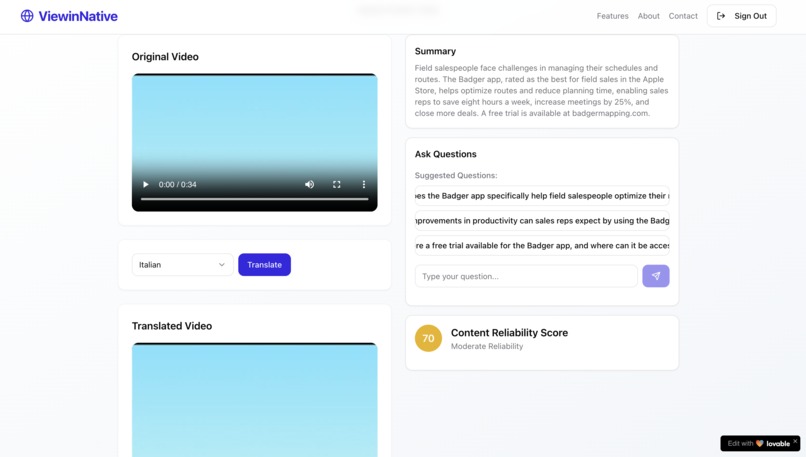Open the Features nav link
This screenshot has width=806, height=457.
[612, 16]
